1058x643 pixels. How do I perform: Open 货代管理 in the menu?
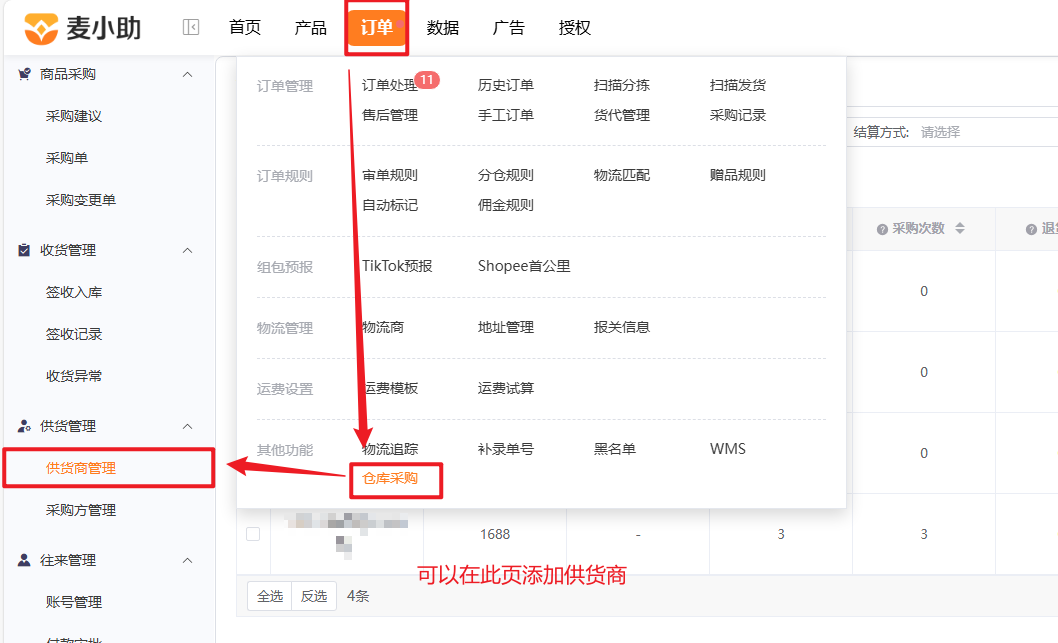[x=621, y=115]
